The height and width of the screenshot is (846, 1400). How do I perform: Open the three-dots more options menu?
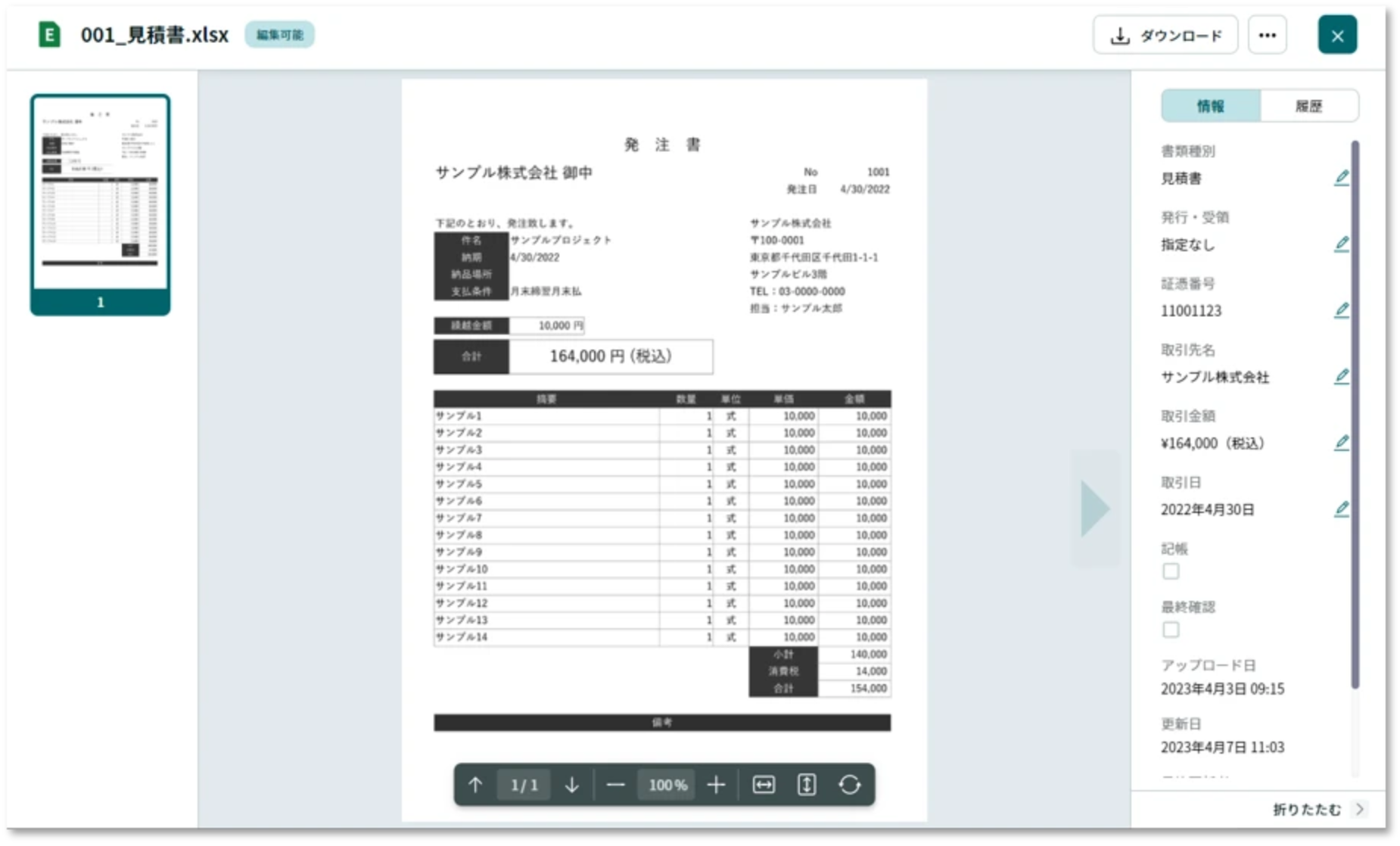1267,35
